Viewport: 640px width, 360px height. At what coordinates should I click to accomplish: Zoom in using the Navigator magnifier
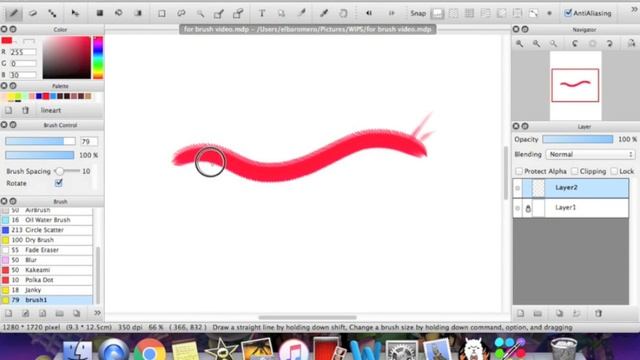(520, 44)
